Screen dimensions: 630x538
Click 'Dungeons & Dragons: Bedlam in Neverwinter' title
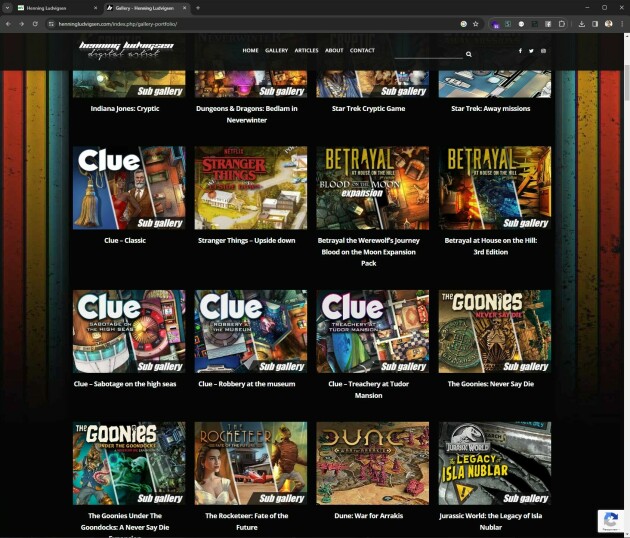[x=247, y=114]
